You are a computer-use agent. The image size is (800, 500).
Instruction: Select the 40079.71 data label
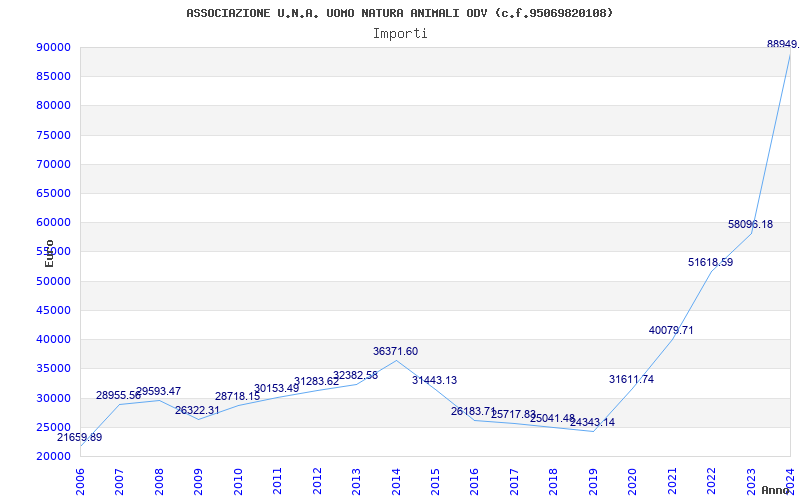[671, 330]
